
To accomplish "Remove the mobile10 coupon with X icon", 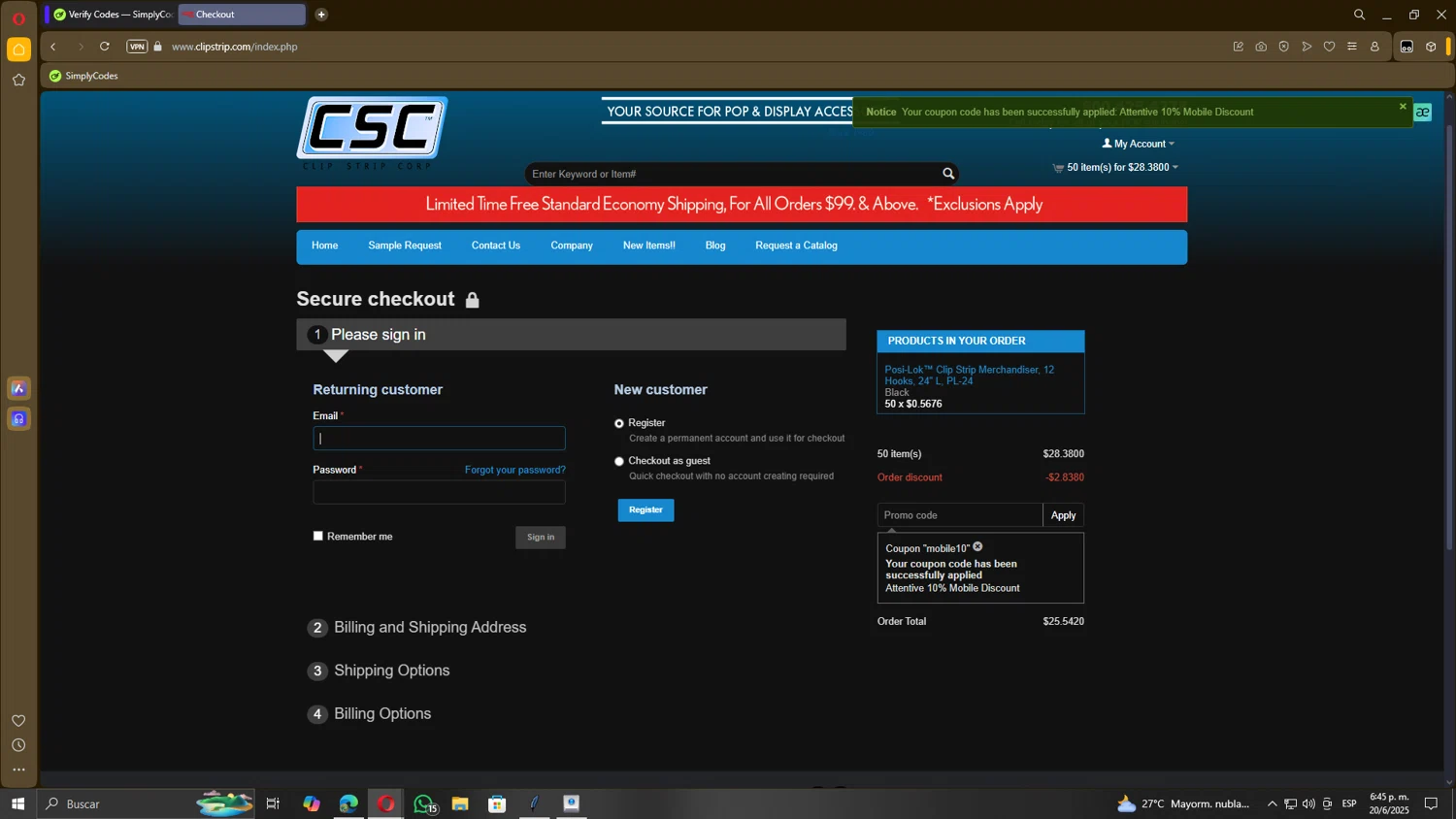I will (x=977, y=547).
